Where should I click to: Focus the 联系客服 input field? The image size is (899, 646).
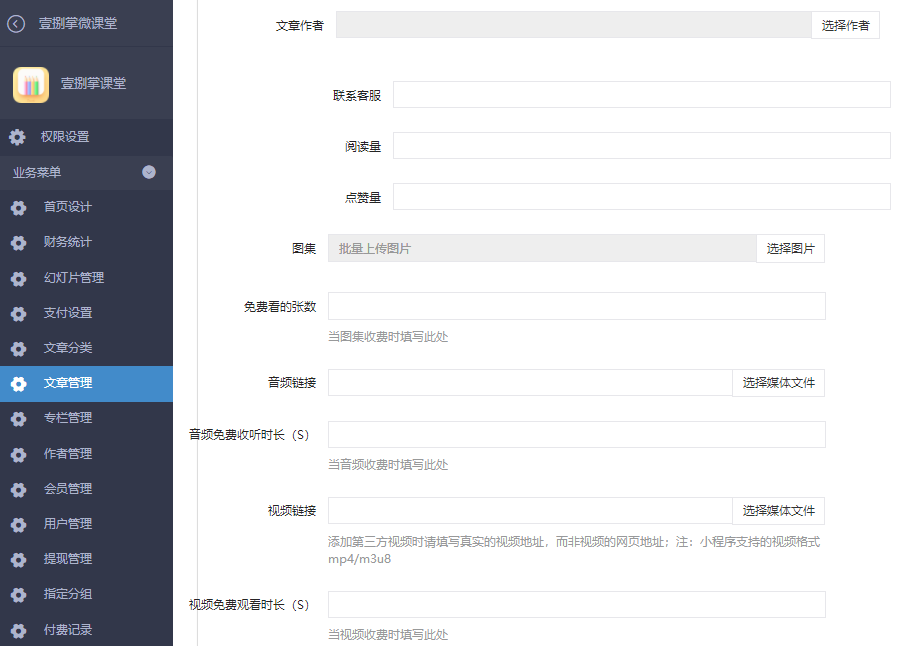pyautogui.click(x=642, y=95)
